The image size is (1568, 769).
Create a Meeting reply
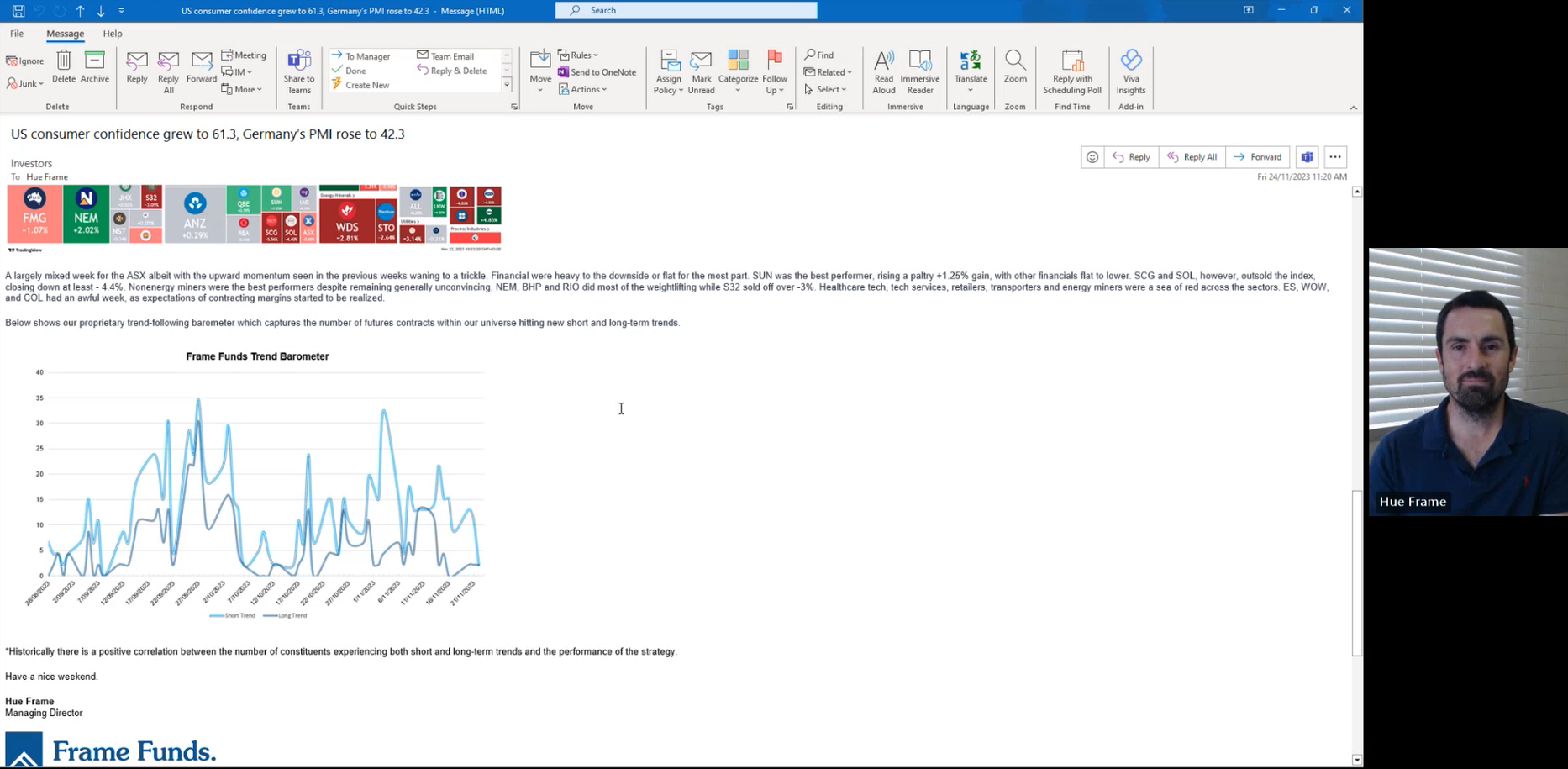244,55
